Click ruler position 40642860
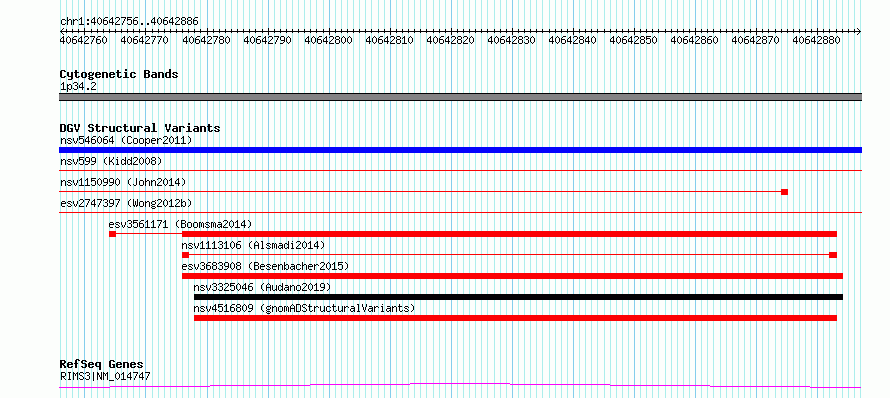The width and height of the screenshot is (890, 398). coord(694,40)
